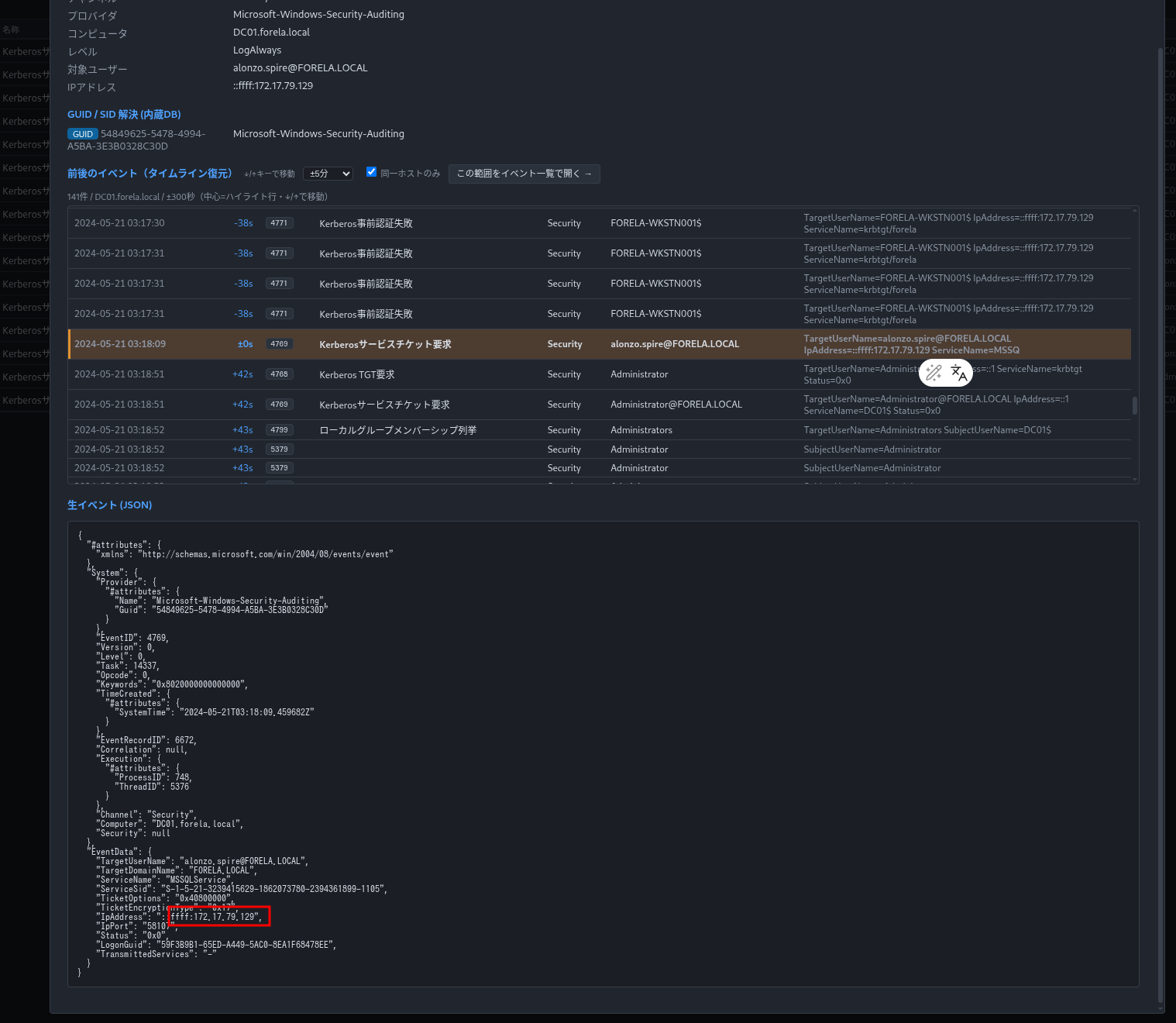Click the 生イベント (JSON) section heading
Image resolution: width=1176 pixels, height=1023 pixels.
coord(109,505)
